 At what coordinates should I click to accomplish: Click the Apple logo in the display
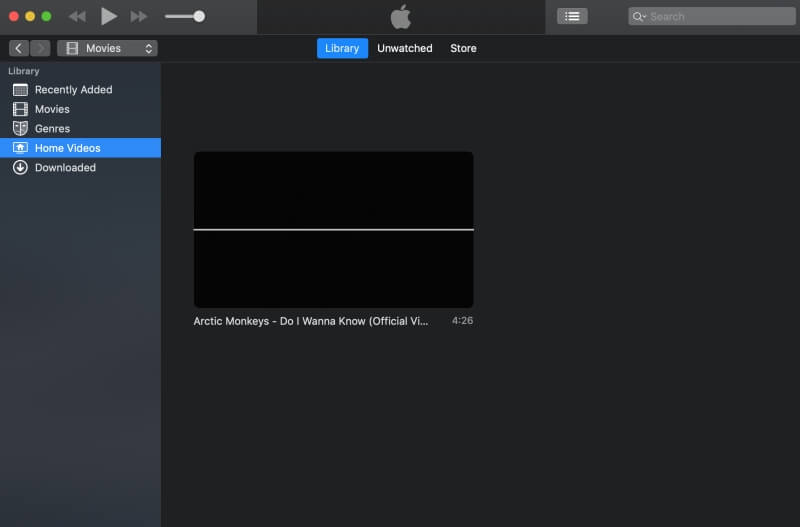click(x=401, y=17)
